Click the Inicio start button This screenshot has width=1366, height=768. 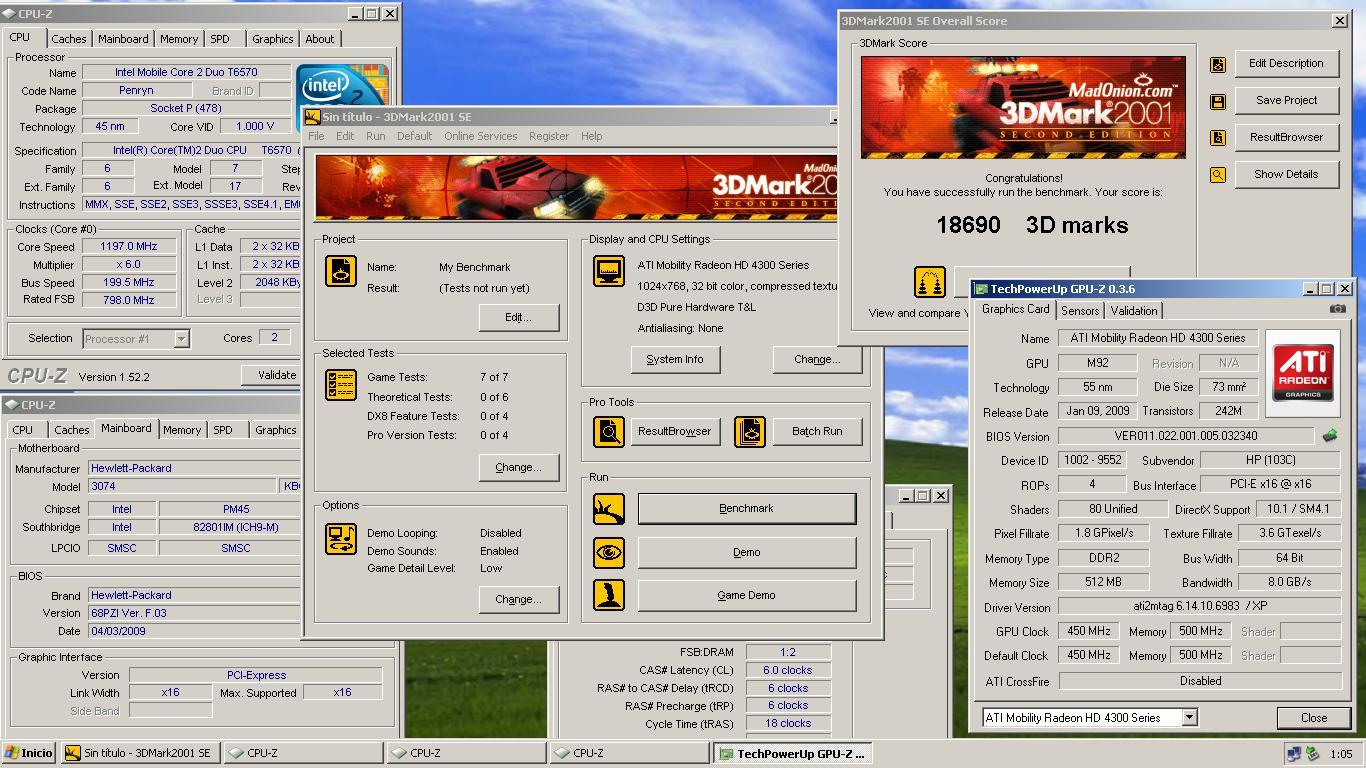29,753
